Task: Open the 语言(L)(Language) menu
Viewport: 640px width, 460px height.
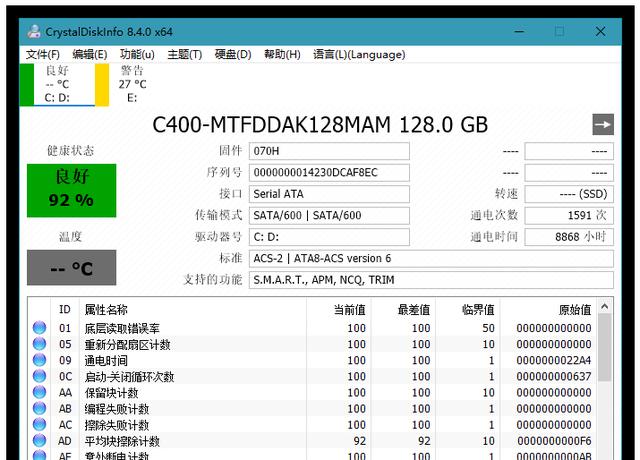Action: tap(359, 54)
